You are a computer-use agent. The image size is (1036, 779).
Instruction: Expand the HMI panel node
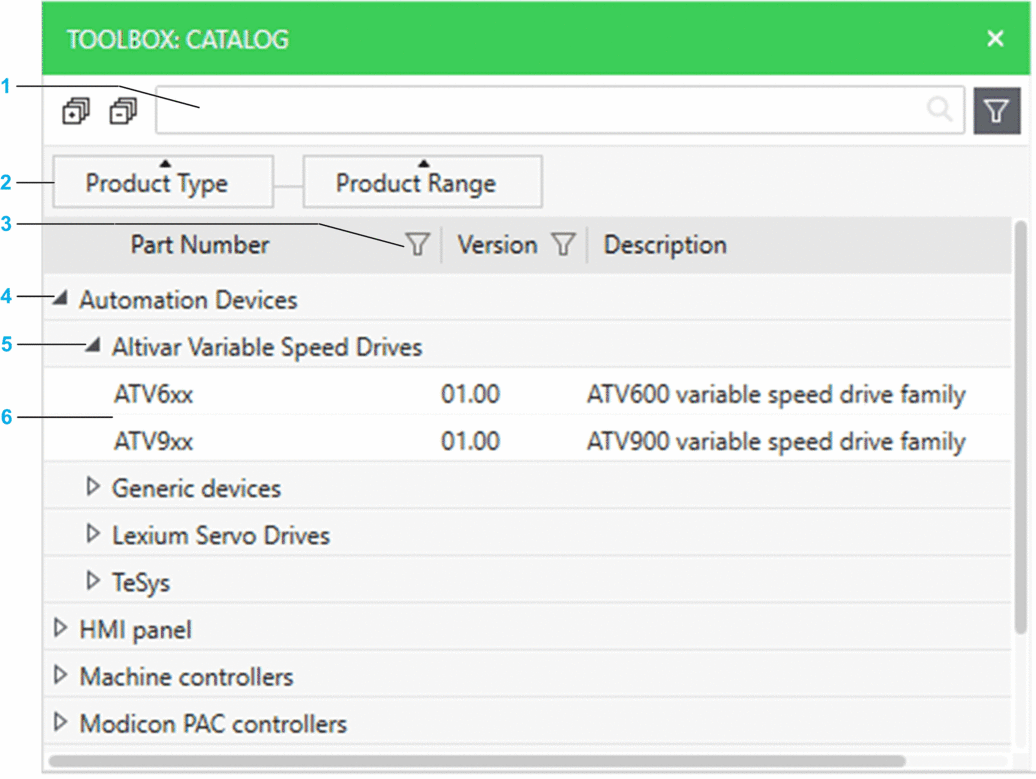coord(60,628)
